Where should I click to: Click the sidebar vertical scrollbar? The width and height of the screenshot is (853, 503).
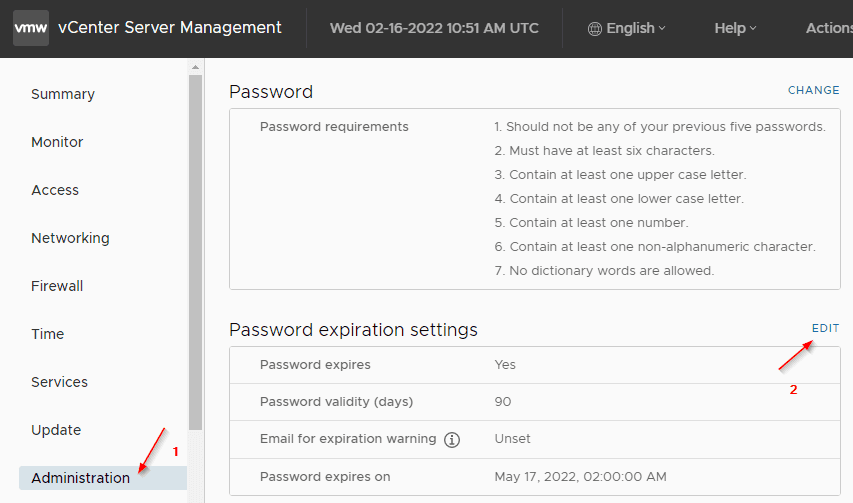195,250
